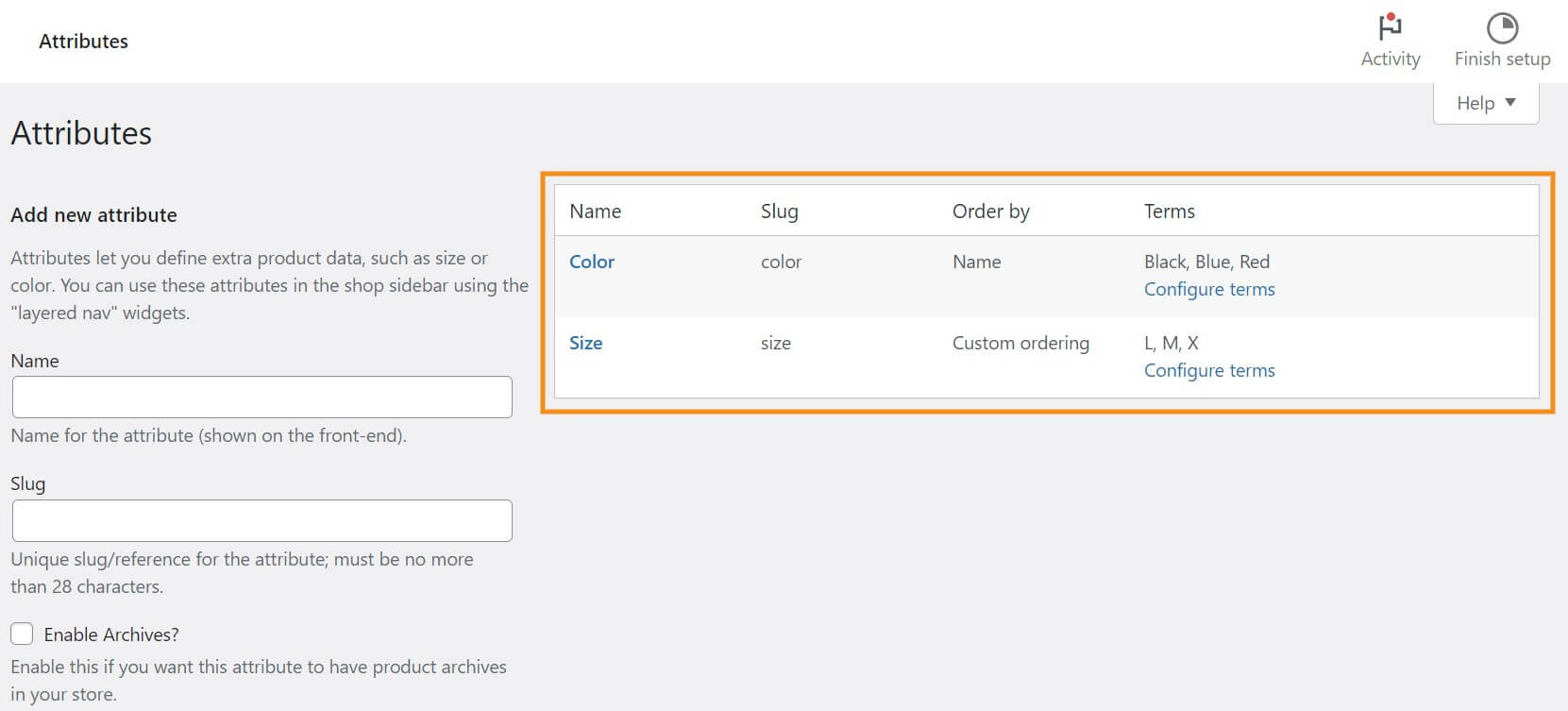Click the Add new attribute heading
1568x711 pixels.
coord(93,215)
